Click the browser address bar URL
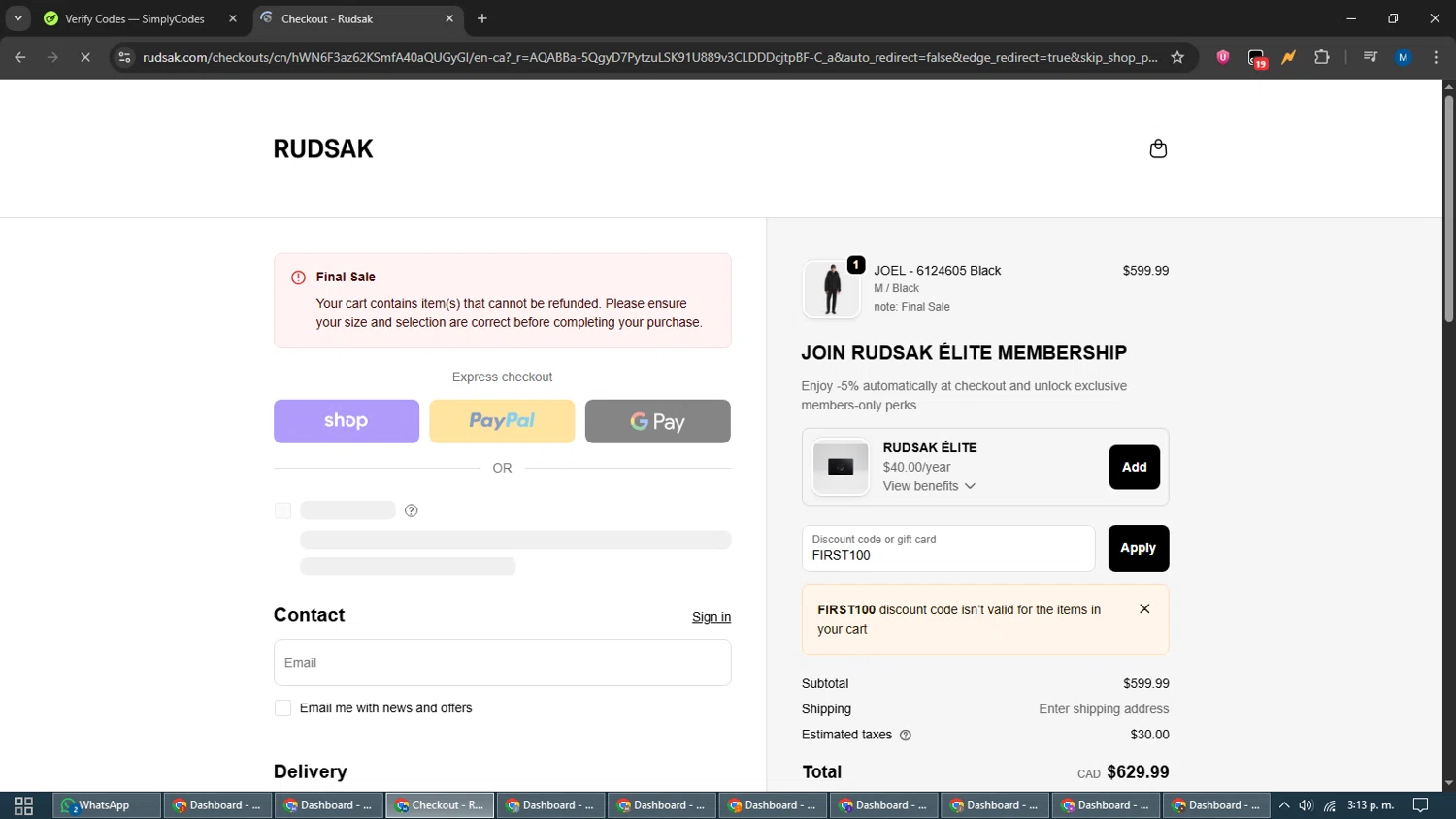 pos(649,57)
